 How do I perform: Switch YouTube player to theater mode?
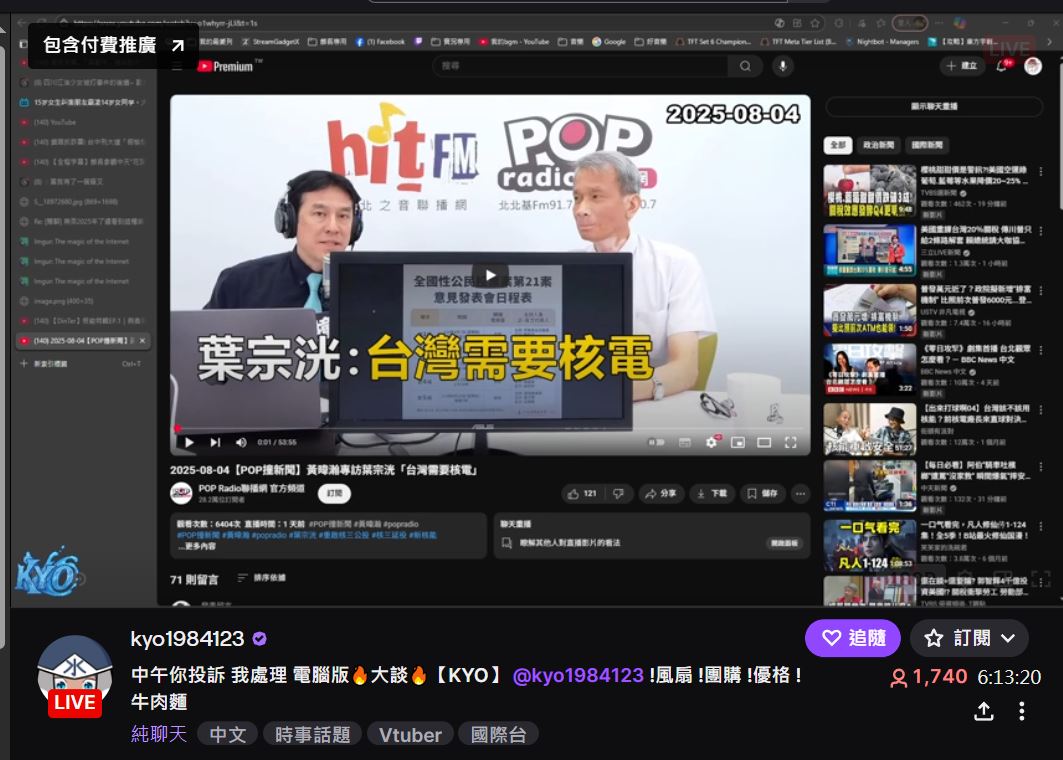coord(764,443)
